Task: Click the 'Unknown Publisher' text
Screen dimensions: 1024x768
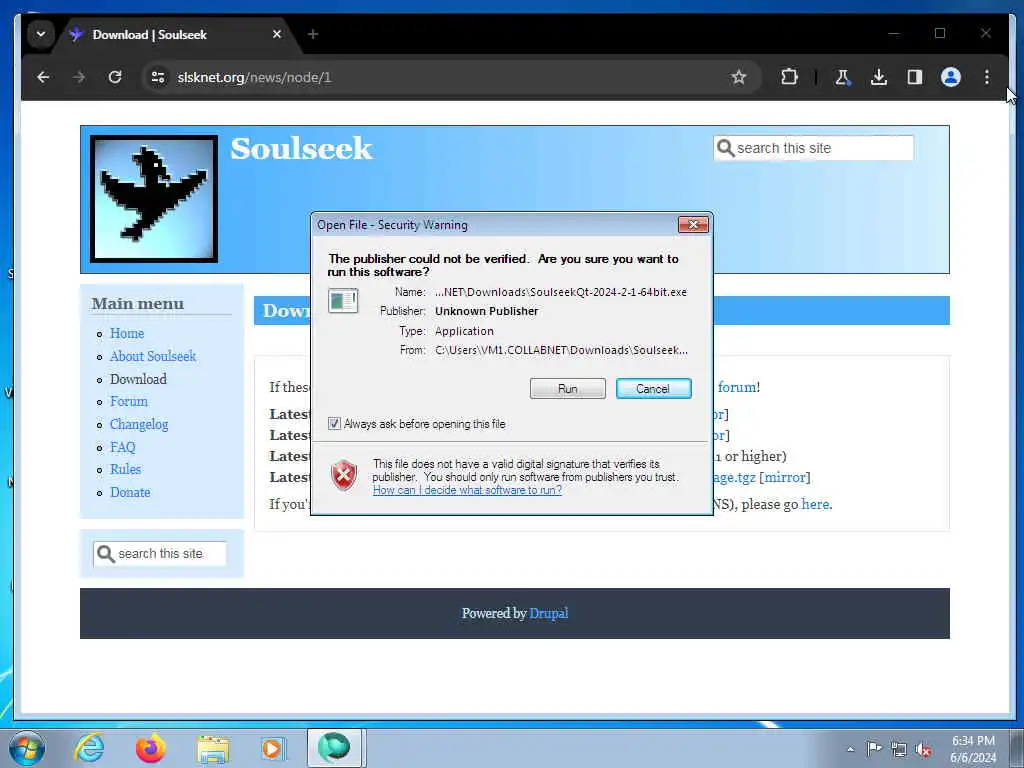Action: [487, 312]
